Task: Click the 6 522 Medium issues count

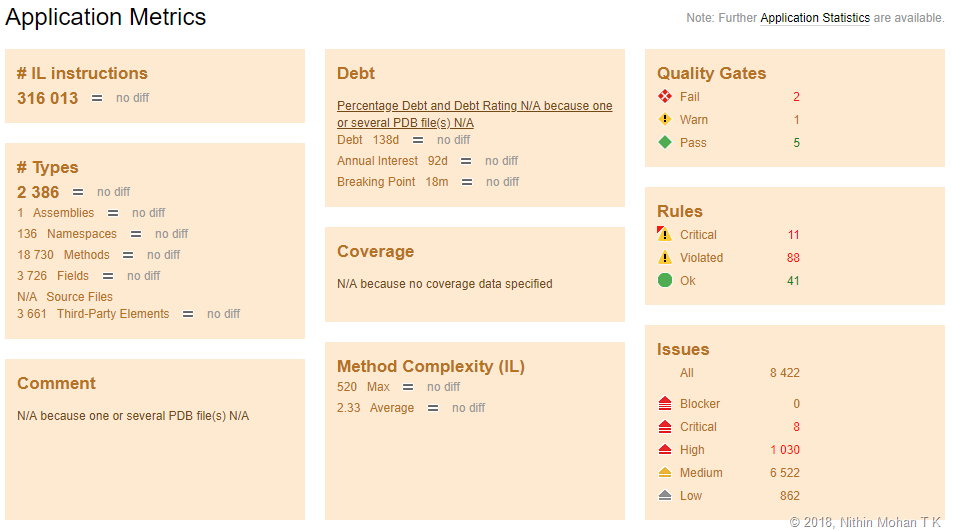Action: pos(784,473)
